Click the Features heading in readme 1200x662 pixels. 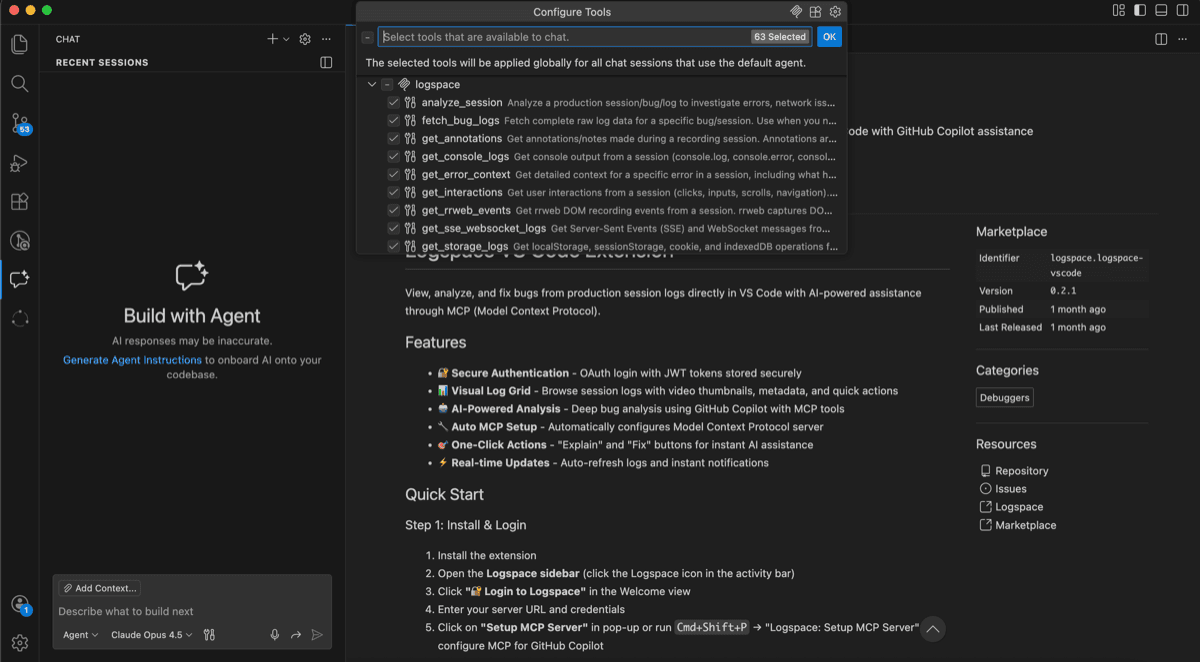click(435, 342)
